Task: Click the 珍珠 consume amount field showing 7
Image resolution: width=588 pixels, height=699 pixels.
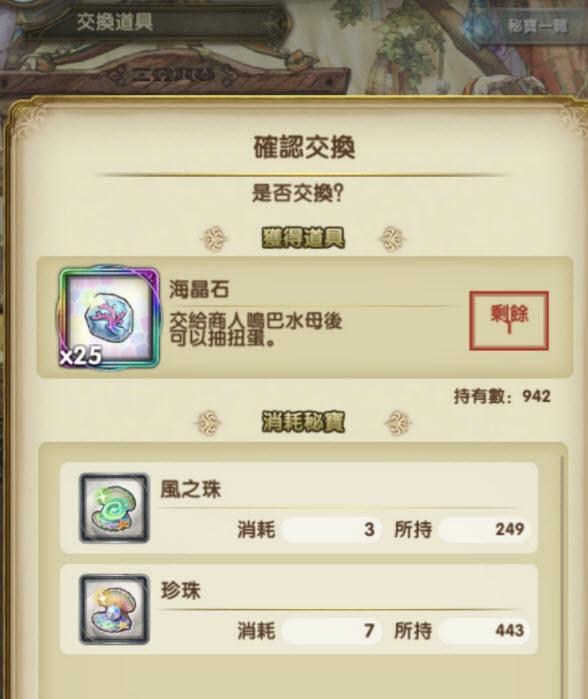Action: [332, 631]
